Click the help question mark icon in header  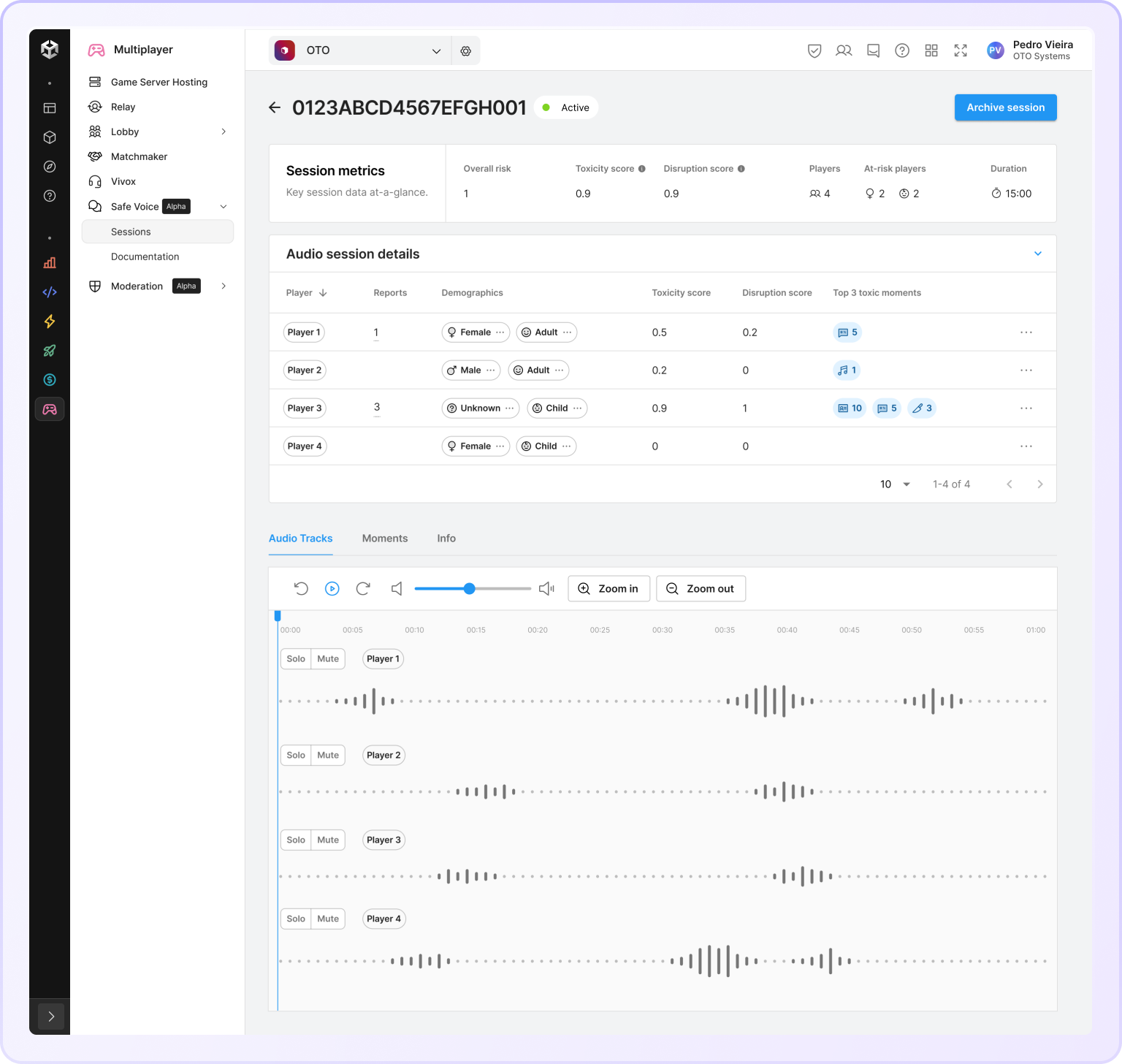pos(902,50)
